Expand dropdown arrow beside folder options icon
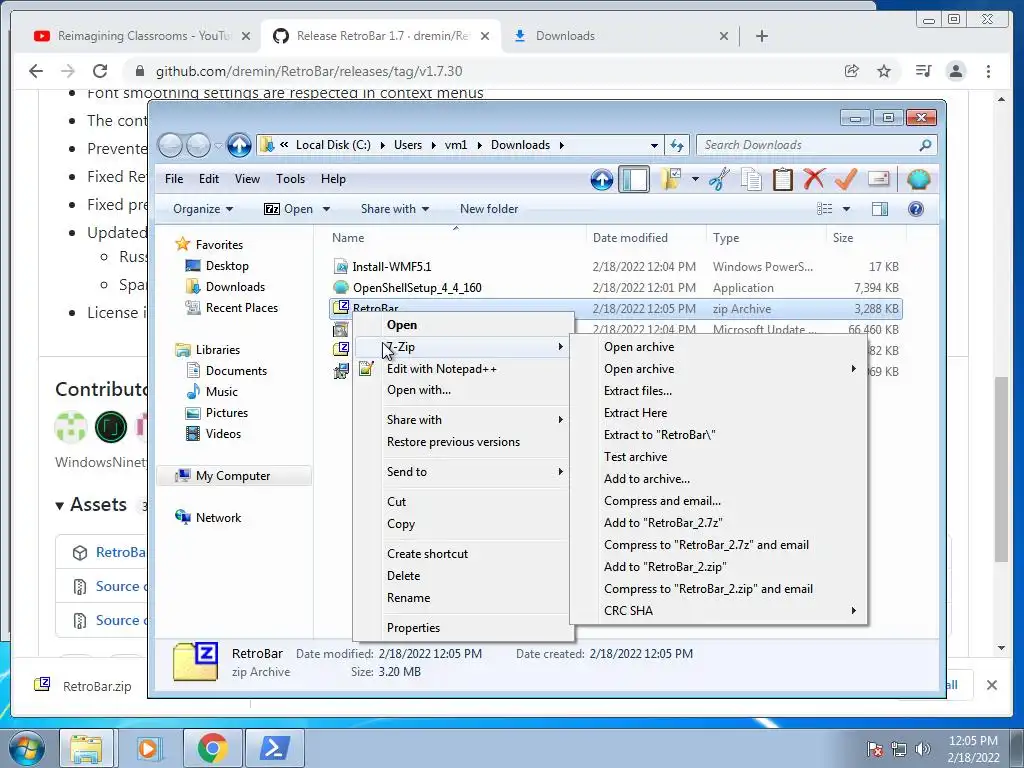 (x=696, y=179)
